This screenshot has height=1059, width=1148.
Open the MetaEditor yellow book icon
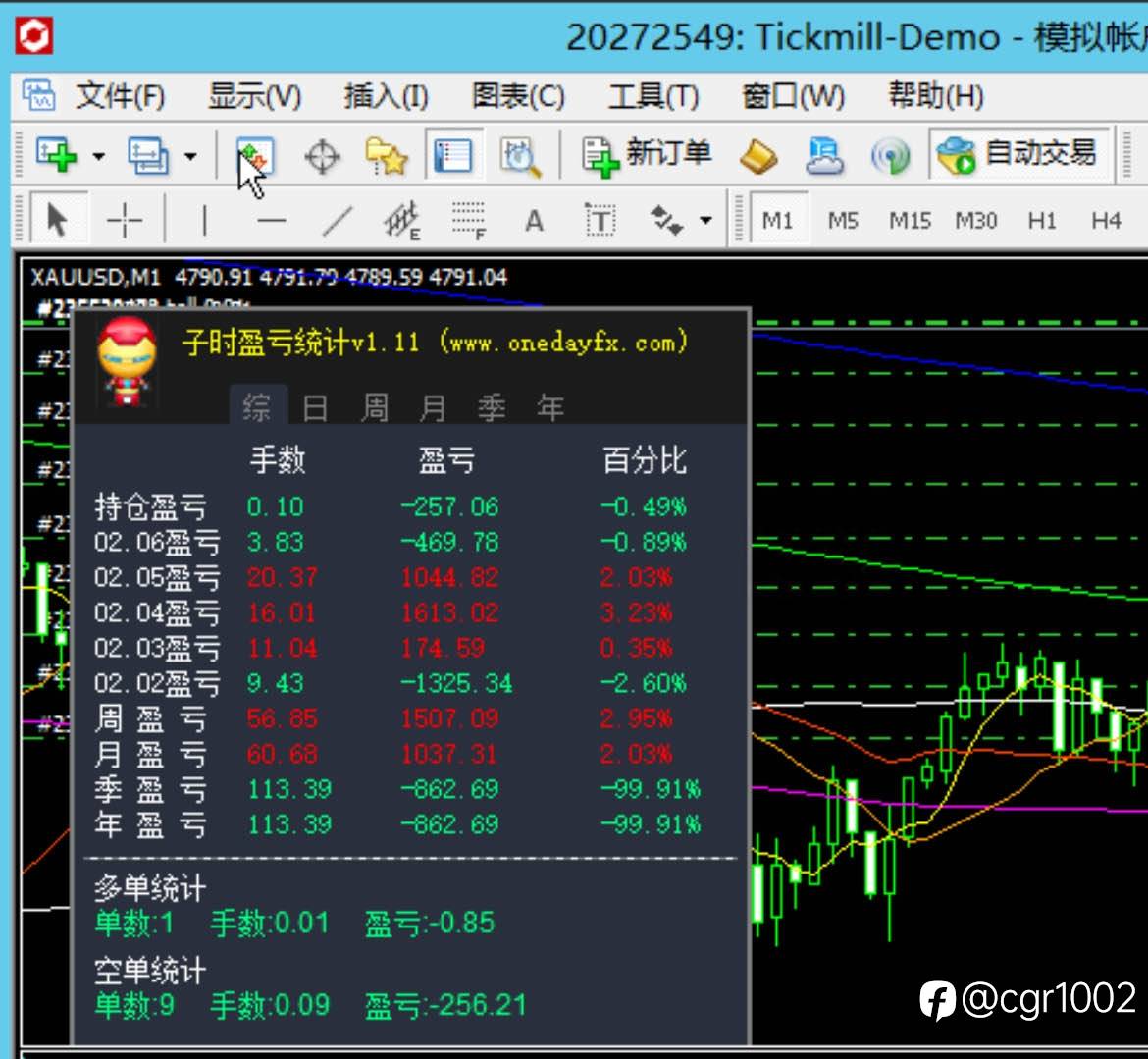tap(759, 157)
